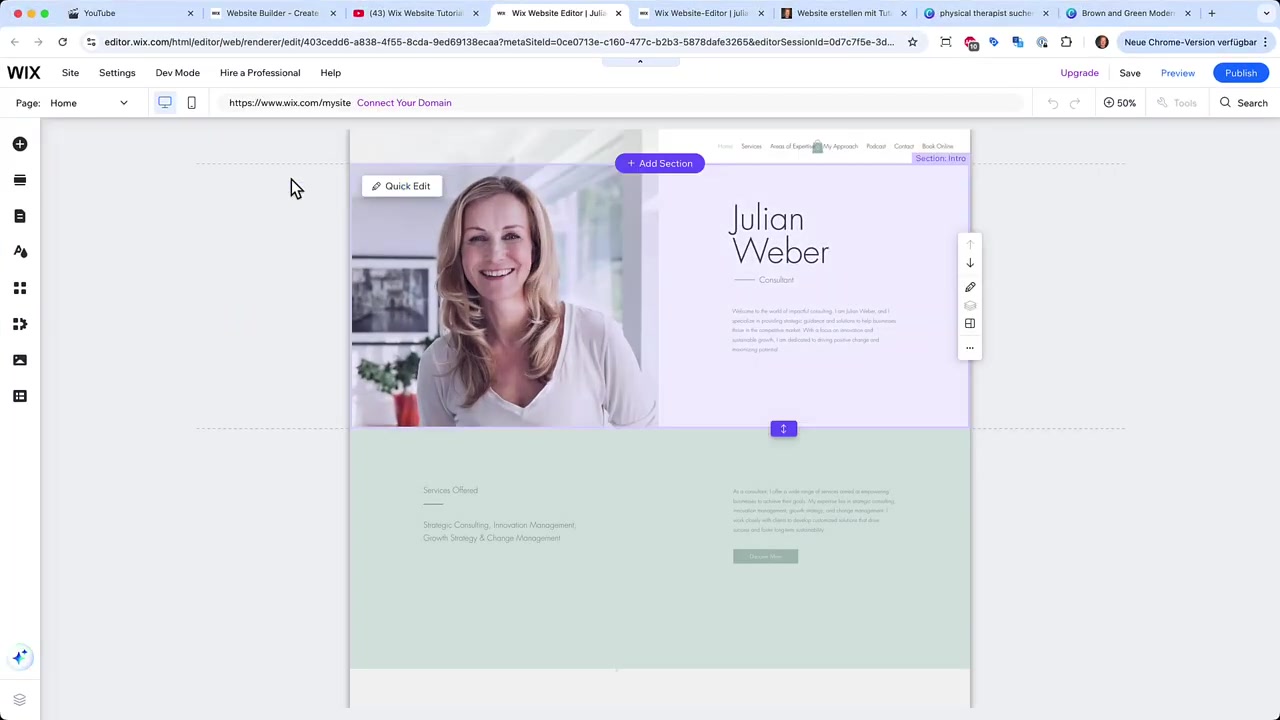Collapse top bar chevron
This screenshot has width=1280, height=720.
[x=640, y=61]
